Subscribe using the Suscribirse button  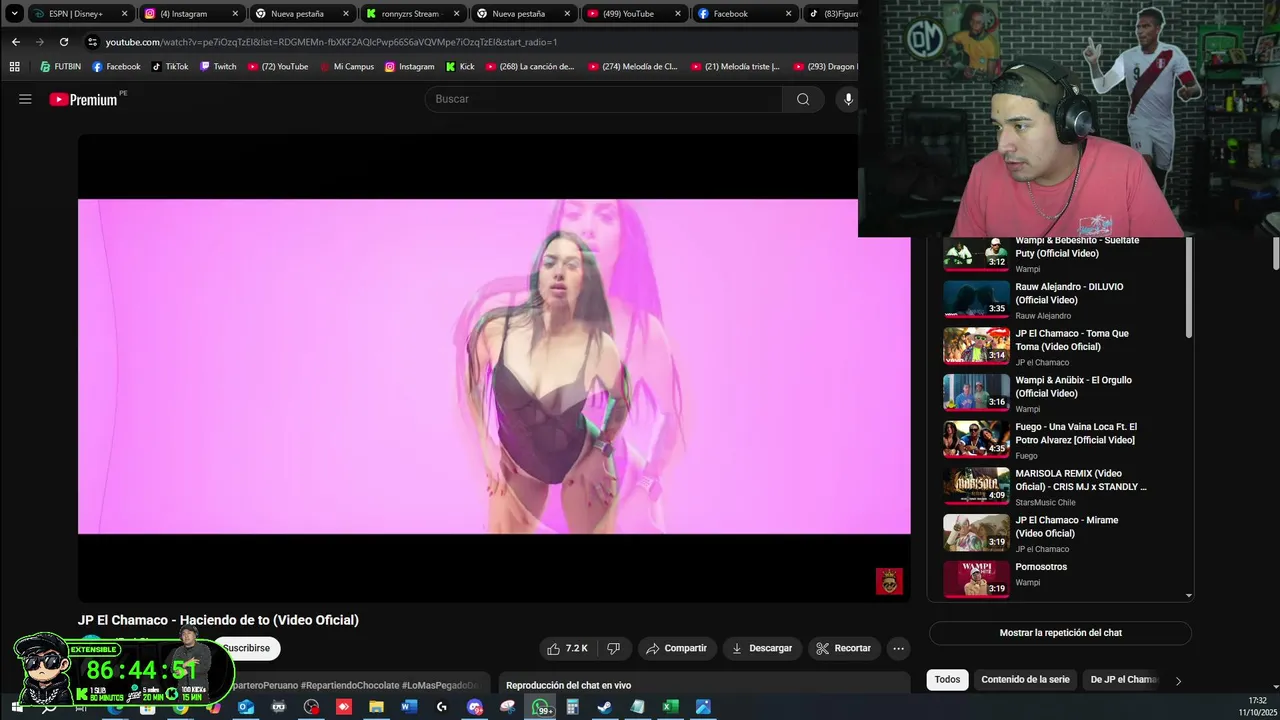tap(247, 648)
